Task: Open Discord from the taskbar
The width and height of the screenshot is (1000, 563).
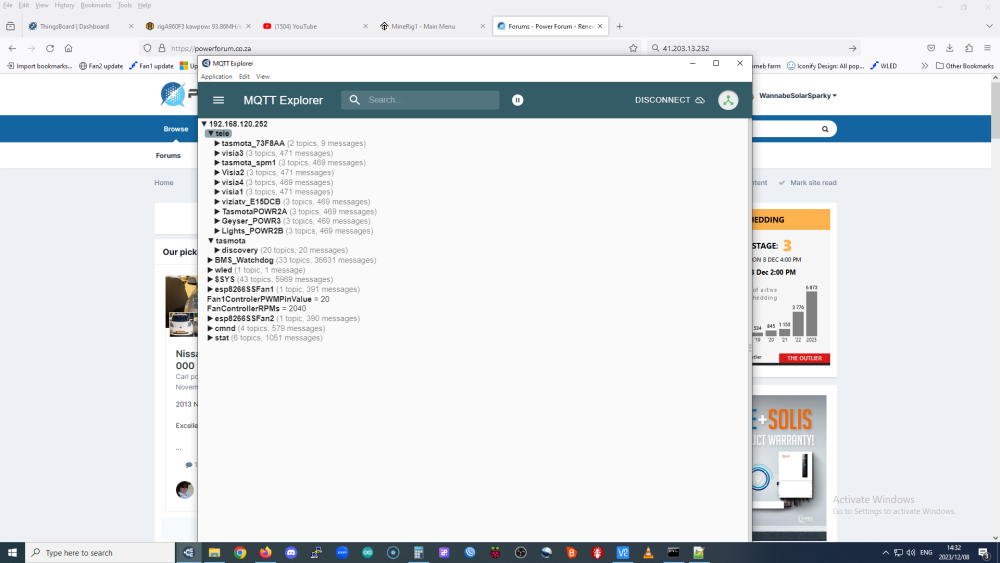Action: pos(291,552)
